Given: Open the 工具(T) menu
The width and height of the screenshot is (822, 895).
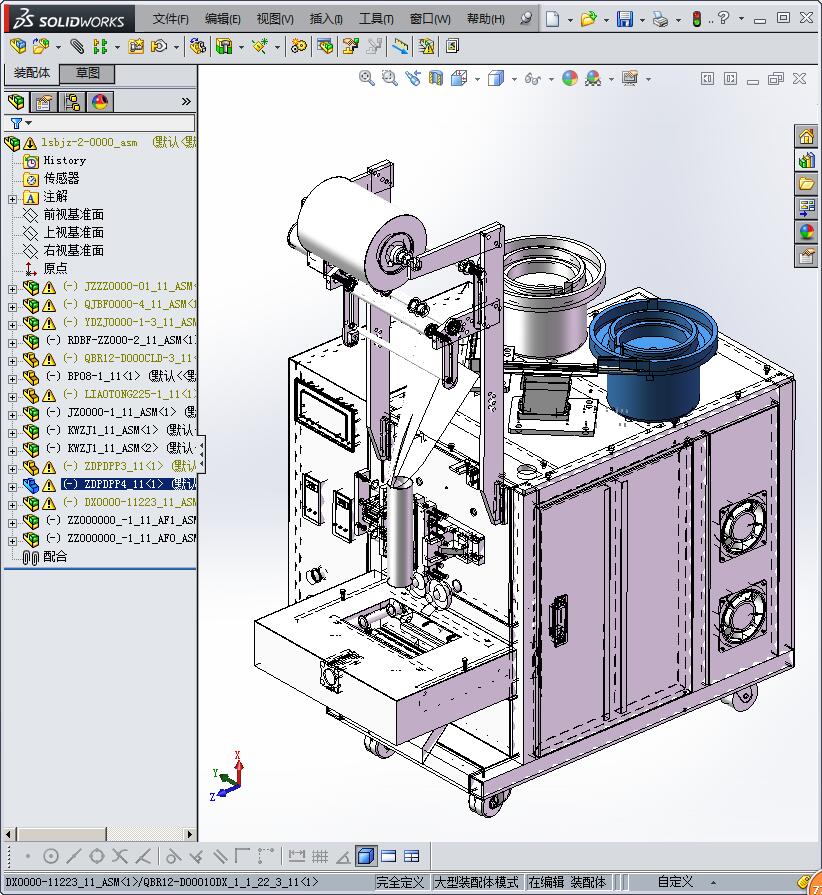Looking at the screenshot, I should tap(376, 19).
